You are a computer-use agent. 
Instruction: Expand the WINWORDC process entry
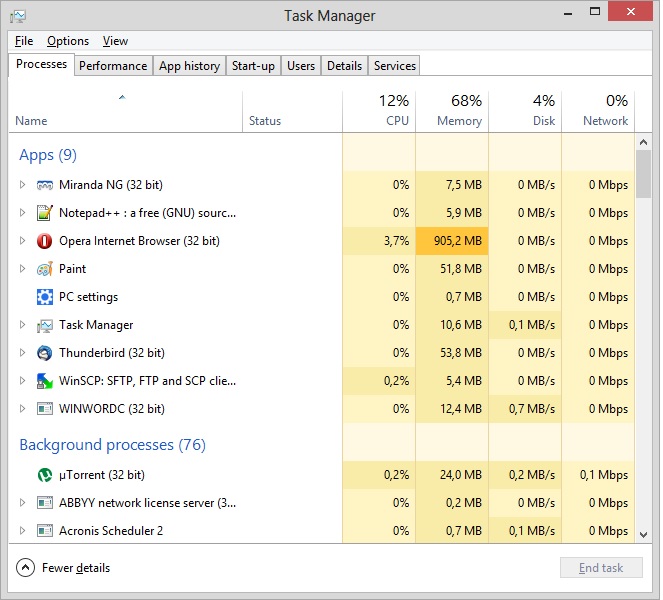(23, 409)
